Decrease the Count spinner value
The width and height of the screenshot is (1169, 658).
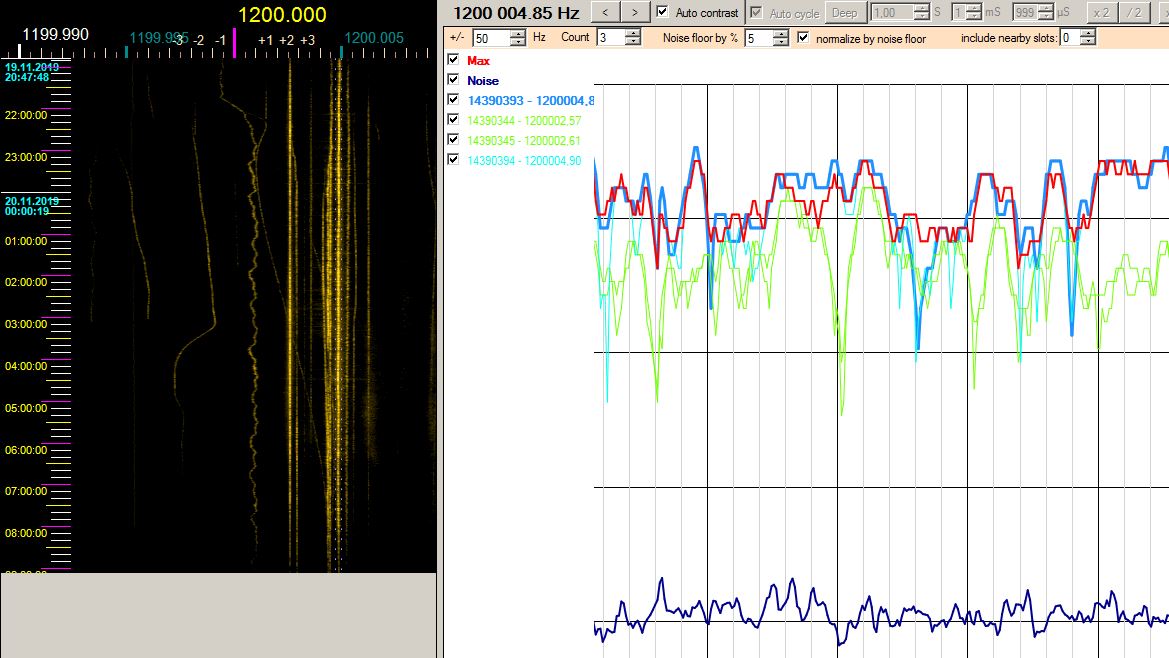point(632,42)
